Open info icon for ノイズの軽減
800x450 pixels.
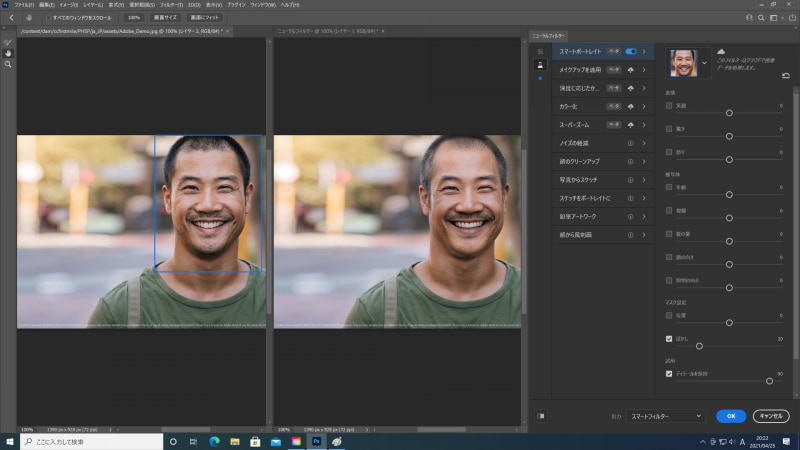[x=631, y=143]
